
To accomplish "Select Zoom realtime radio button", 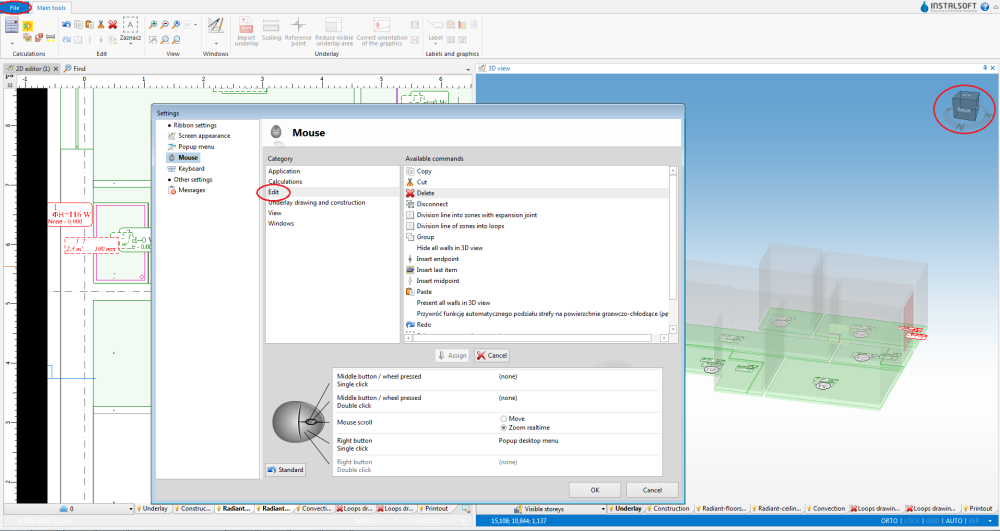I will 504,428.
